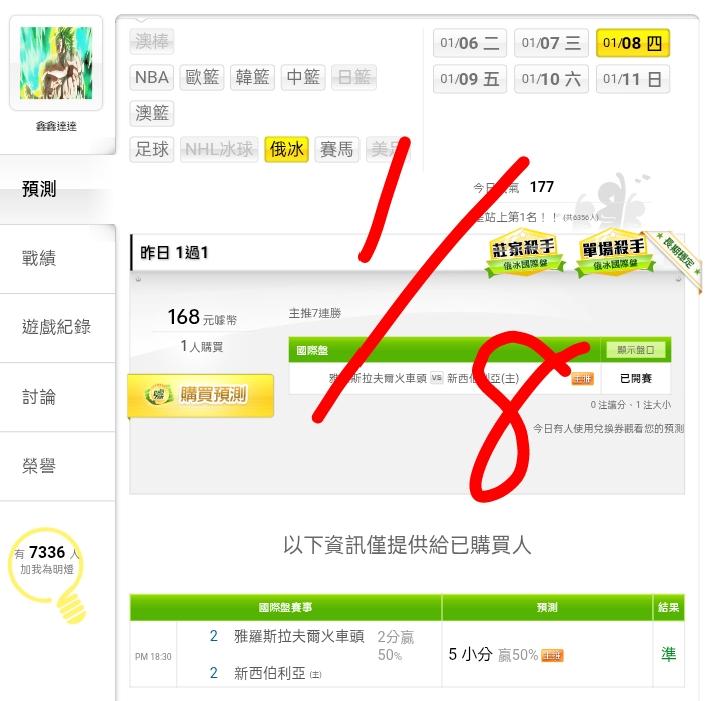
Task: Select the 足球 category tab
Action: (152, 149)
